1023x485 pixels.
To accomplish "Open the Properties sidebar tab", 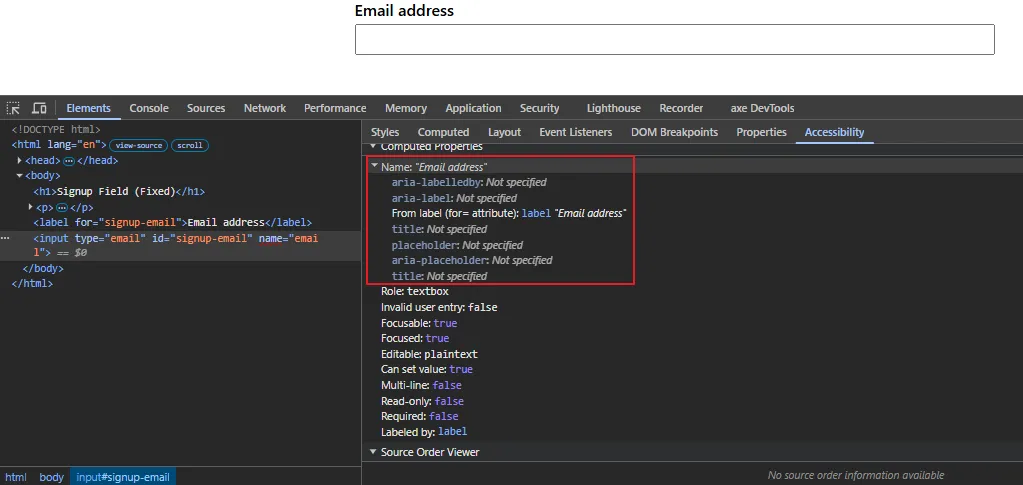I will (761, 133).
